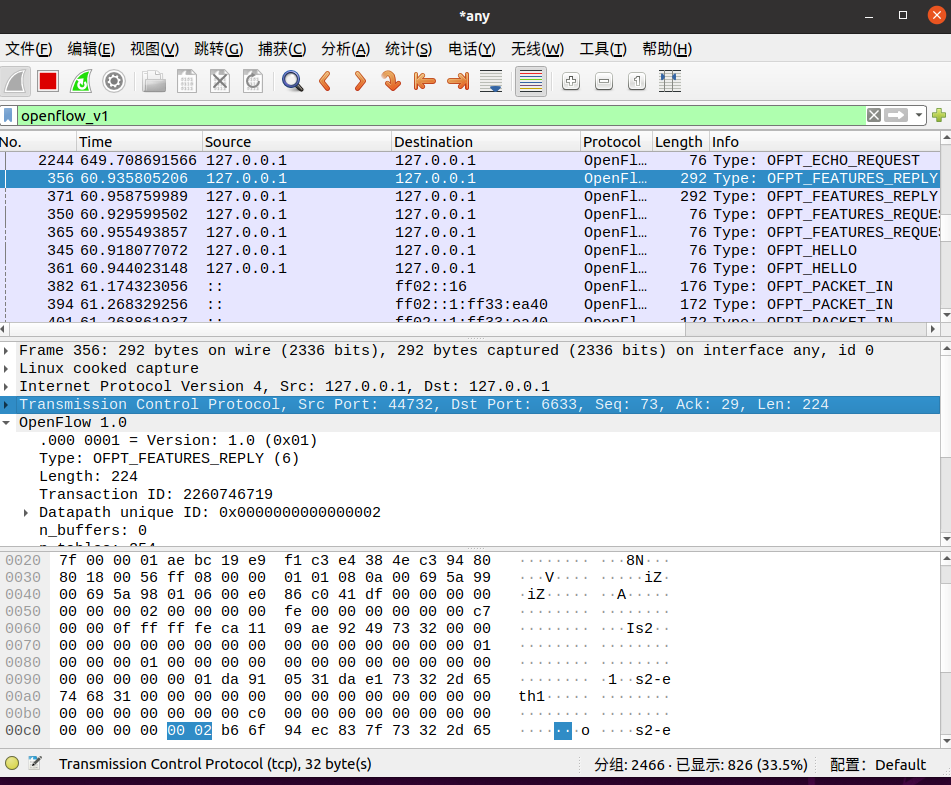This screenshot has width=951, height=785.
Task: Restart the current capture
Action: (81, 81)
